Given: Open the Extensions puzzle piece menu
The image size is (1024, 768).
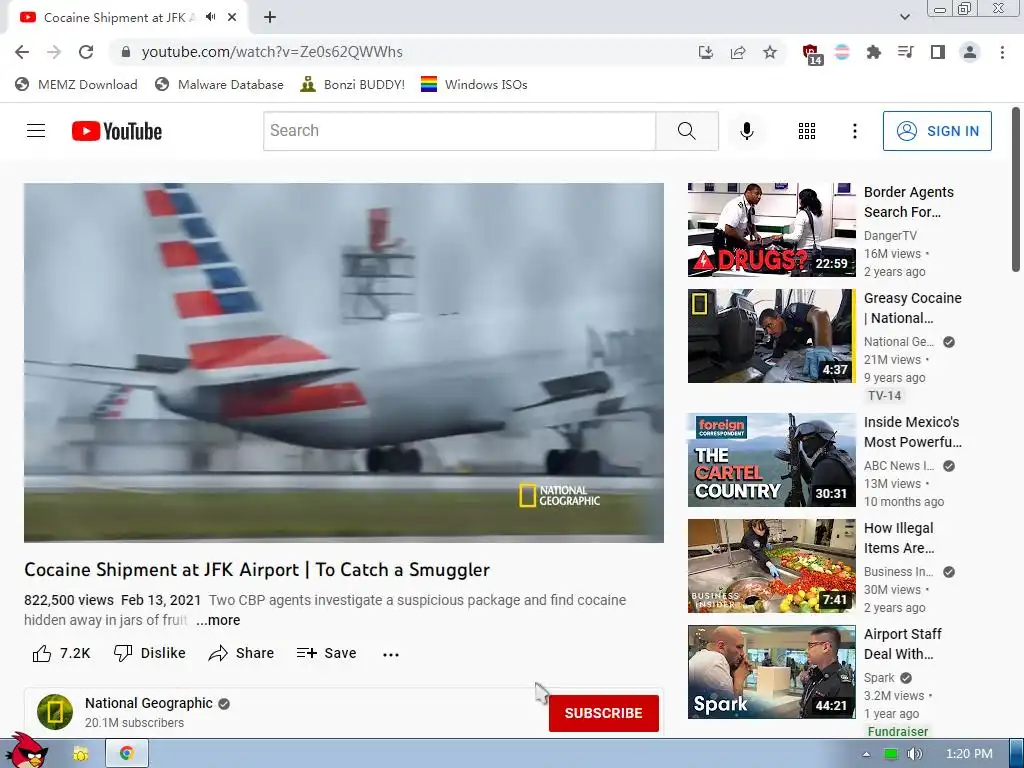Looking at the screenshot, I should (873, 52).
